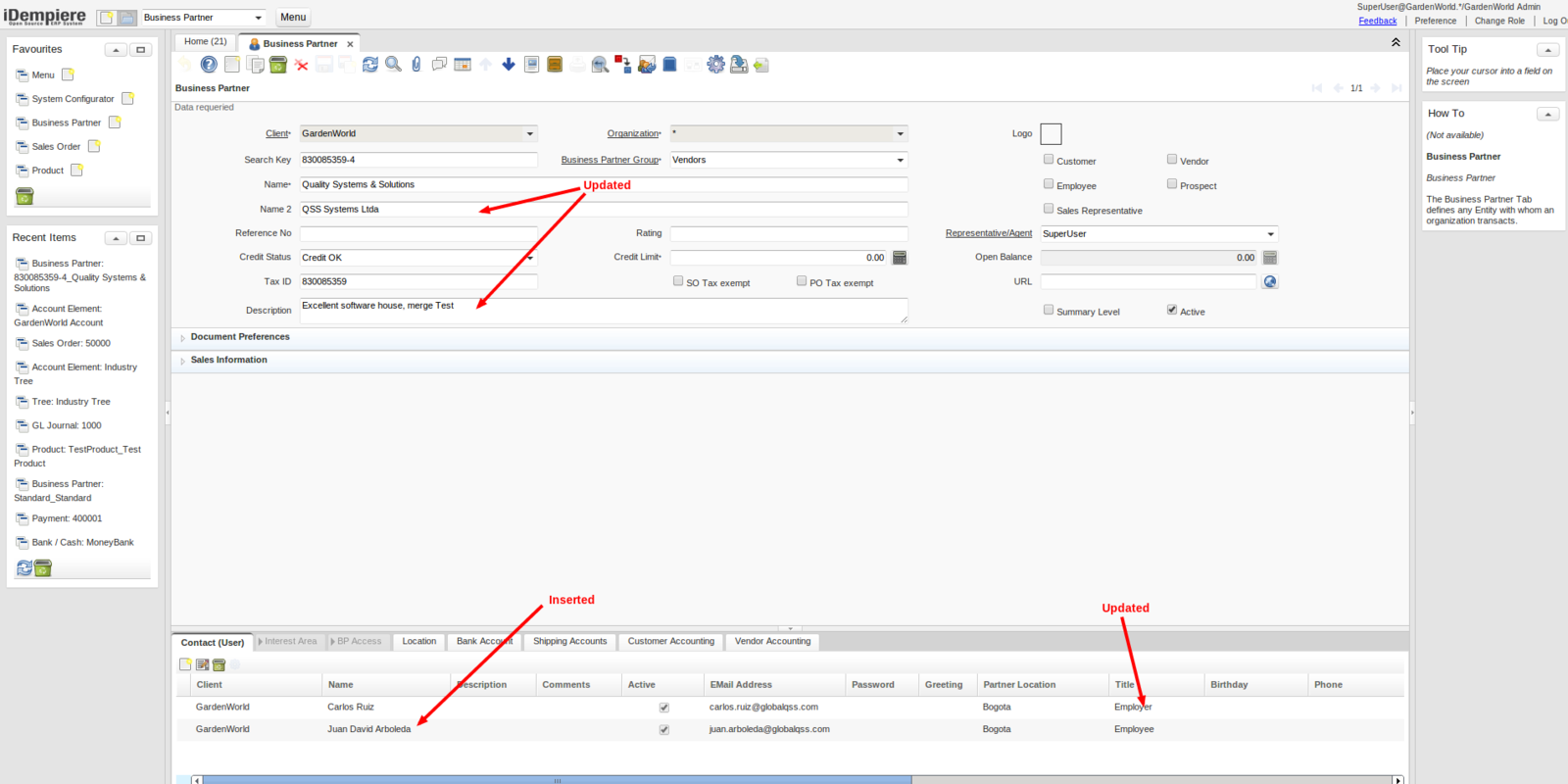
Task: Open the record lookup magnifier icon
Action: [393, 65]
